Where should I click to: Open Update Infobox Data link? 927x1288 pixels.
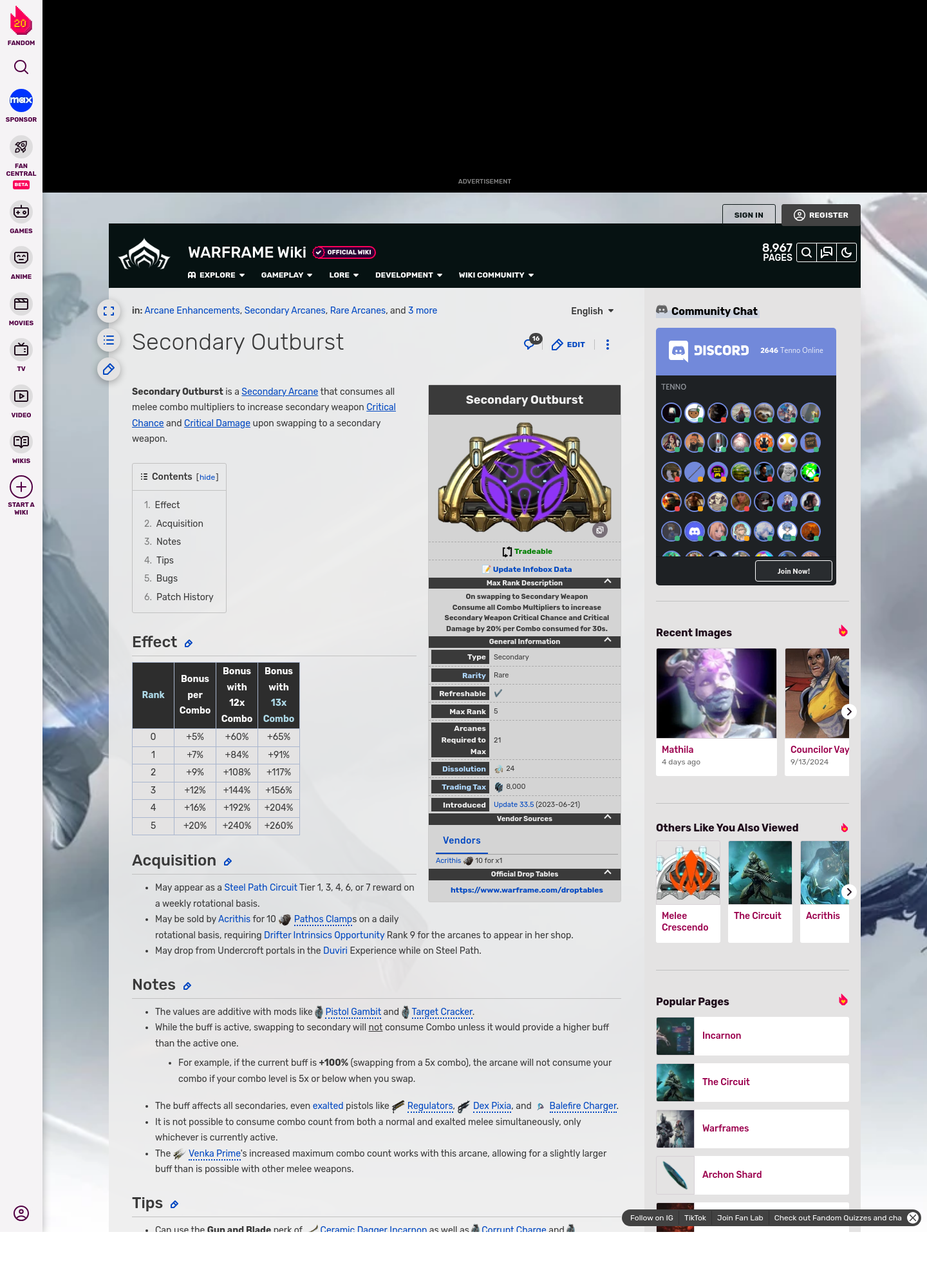pos(532,569)
